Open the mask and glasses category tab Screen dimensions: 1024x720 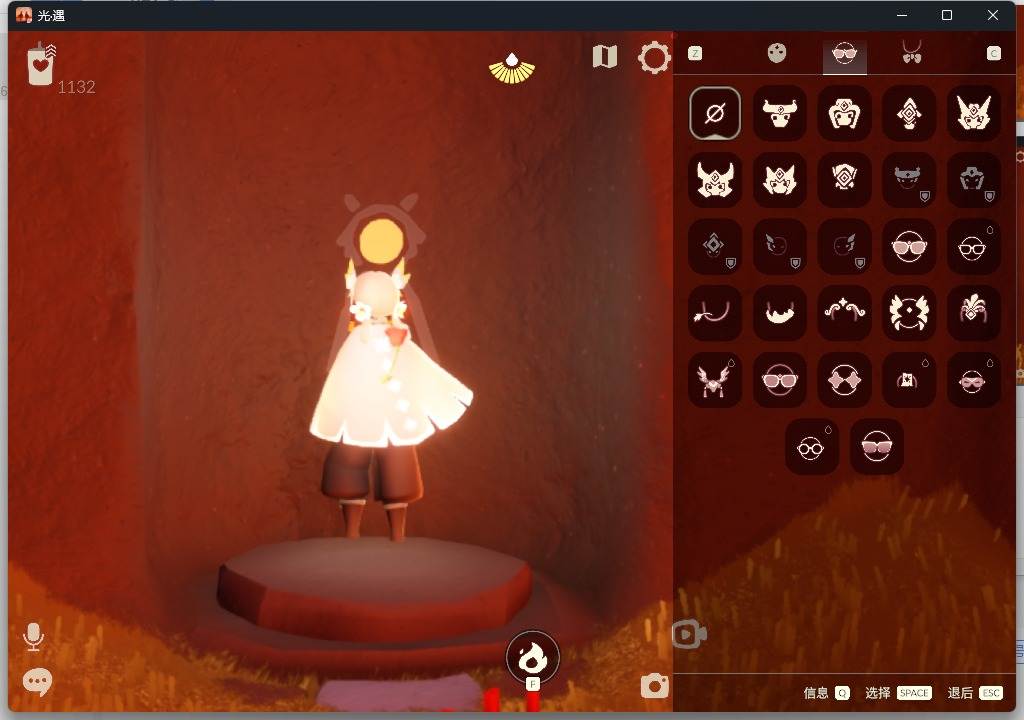click(844, 54)
